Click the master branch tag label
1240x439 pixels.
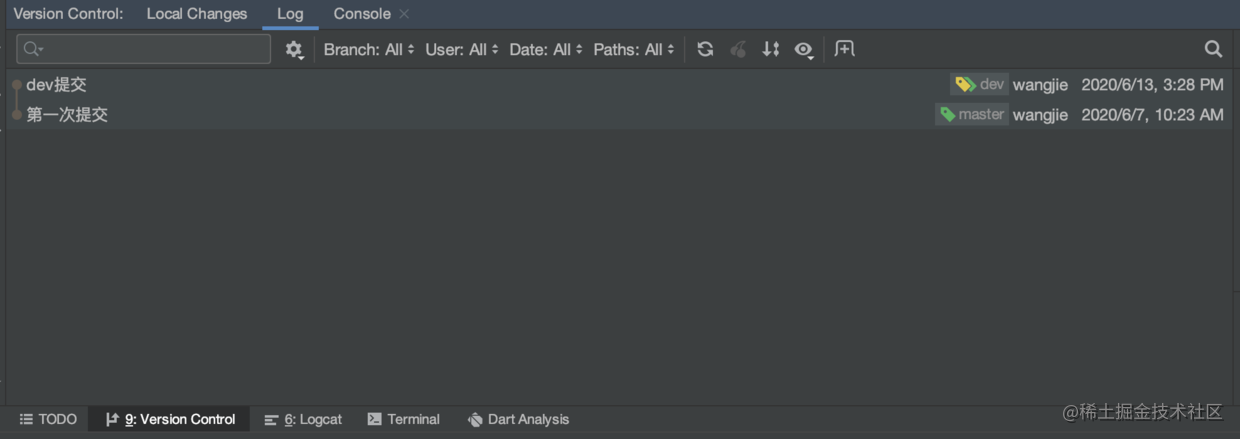point(972,115)
